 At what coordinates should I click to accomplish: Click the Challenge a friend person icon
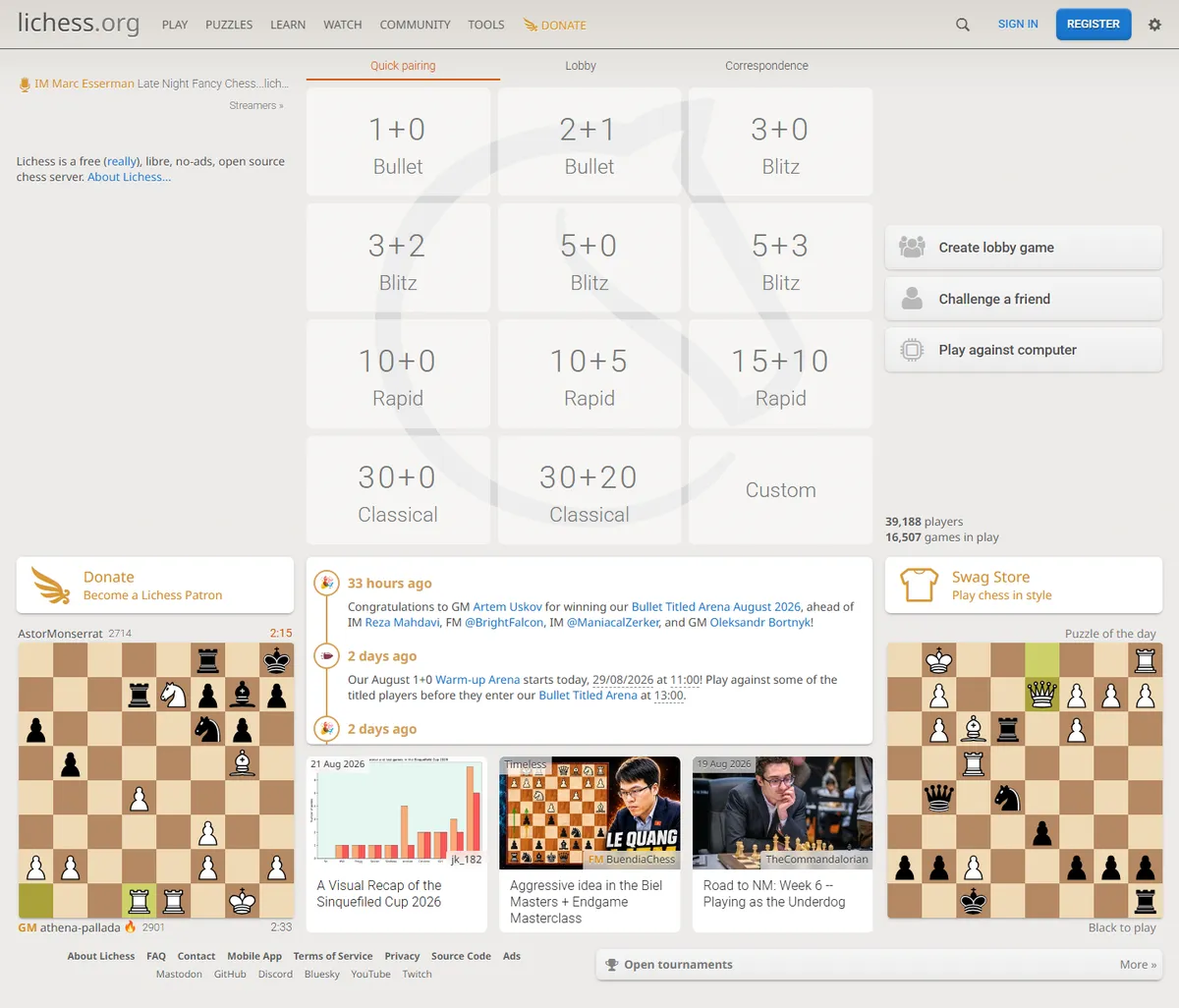[x=912, y=299]
